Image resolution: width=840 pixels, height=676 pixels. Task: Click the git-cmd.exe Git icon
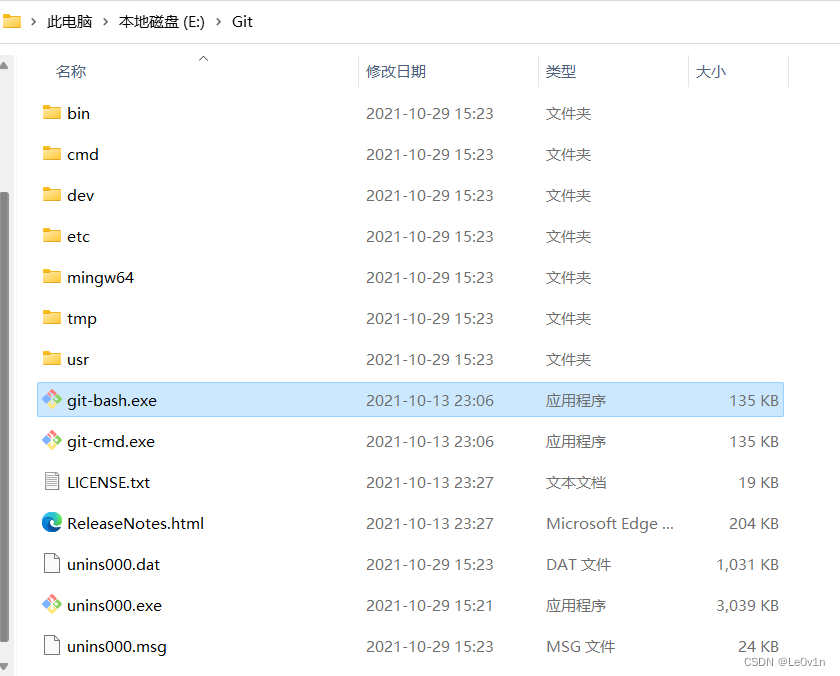(52, 441)
